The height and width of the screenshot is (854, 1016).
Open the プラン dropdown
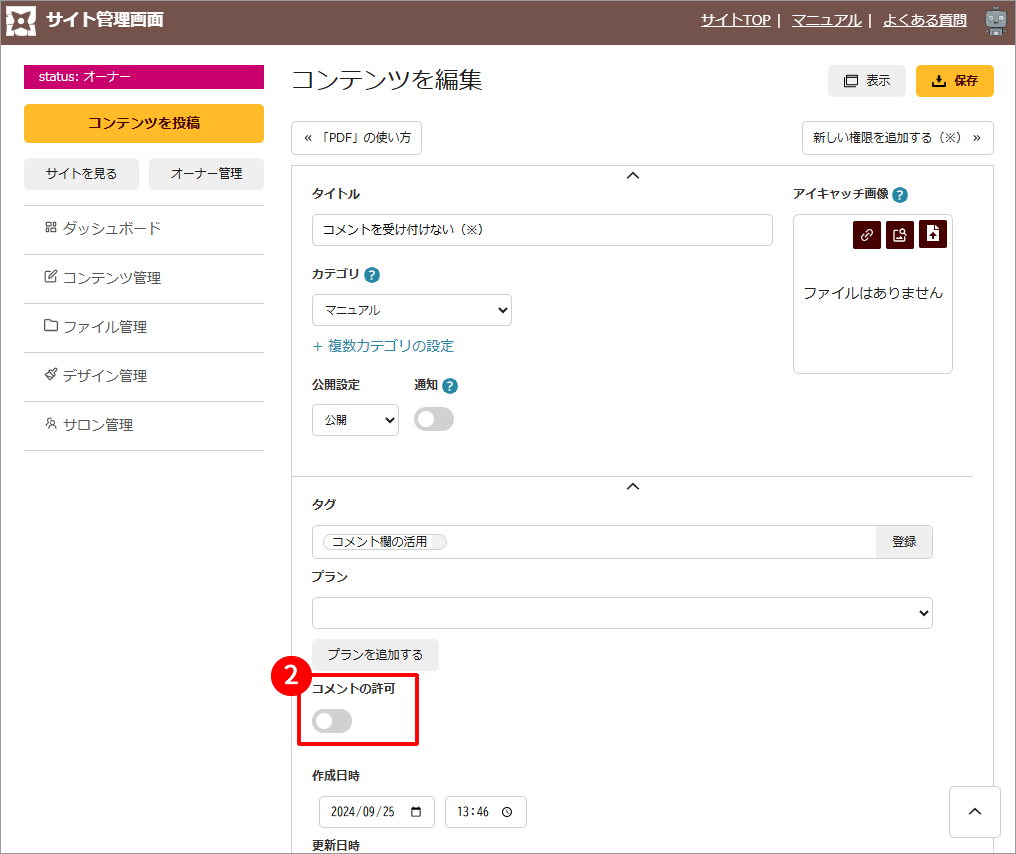click(622, 613)
